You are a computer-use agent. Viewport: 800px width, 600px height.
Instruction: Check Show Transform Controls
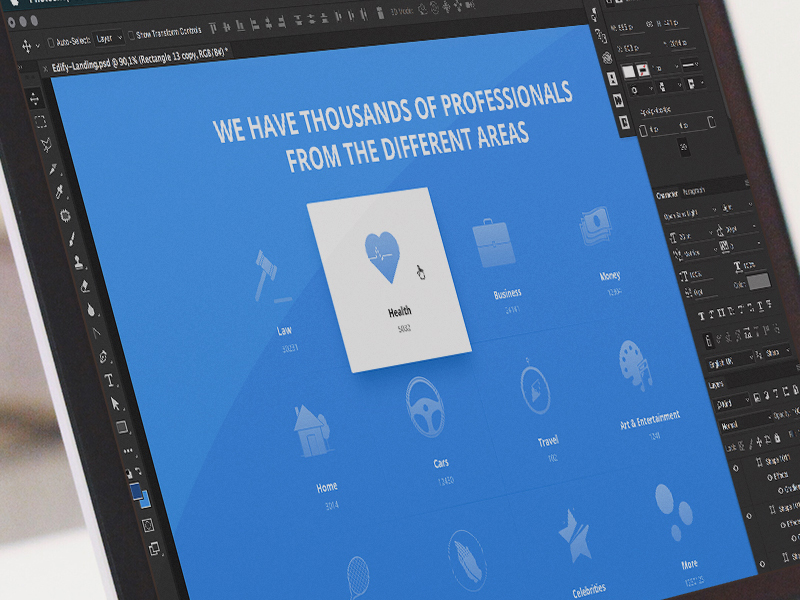131,35
